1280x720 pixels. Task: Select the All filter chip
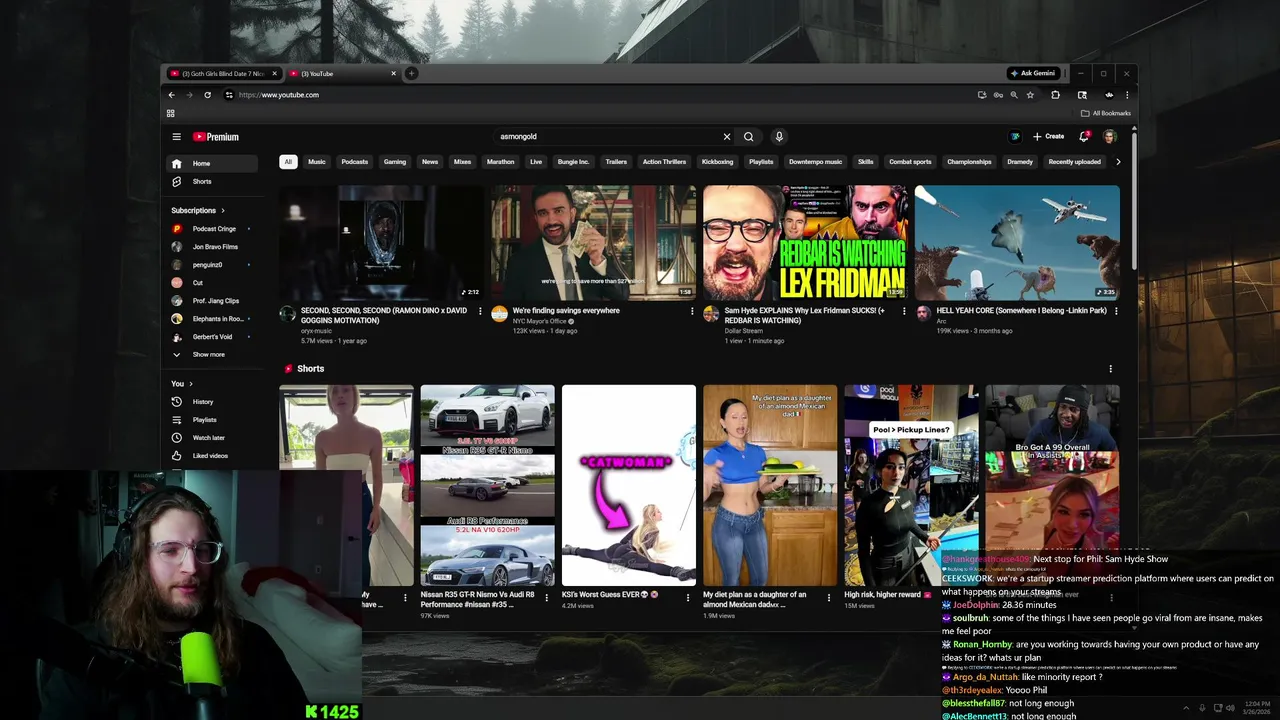(288, 162)
